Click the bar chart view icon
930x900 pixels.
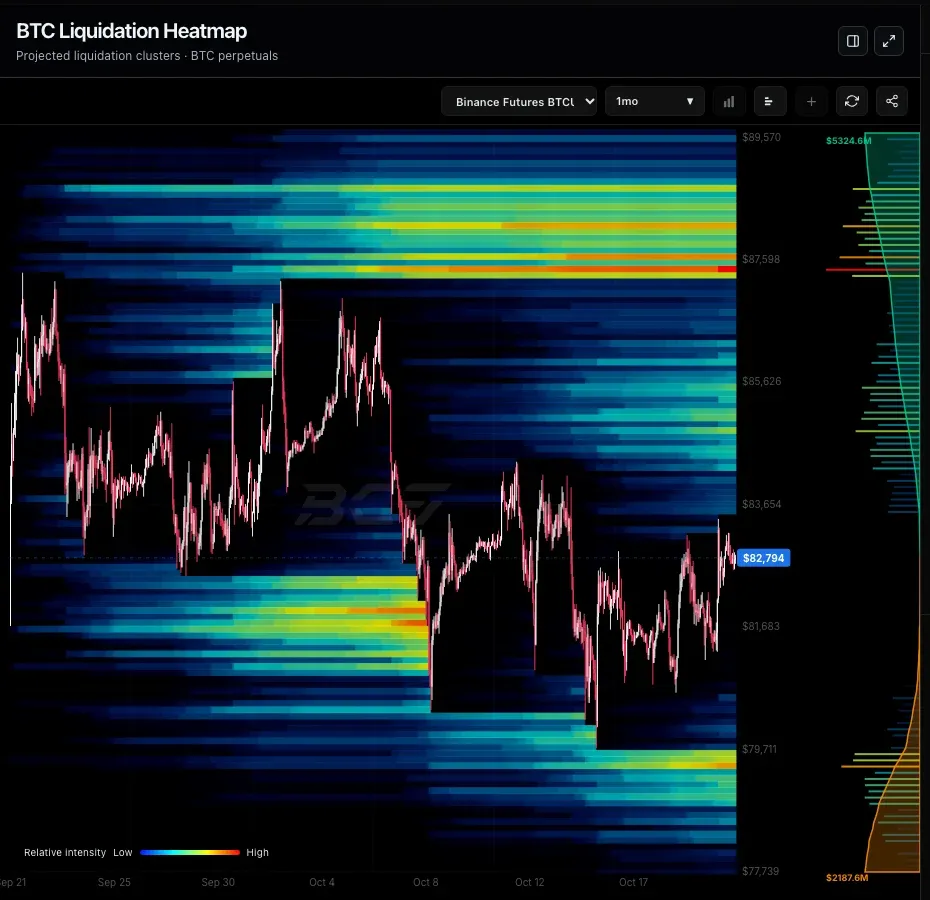[729, 101]
